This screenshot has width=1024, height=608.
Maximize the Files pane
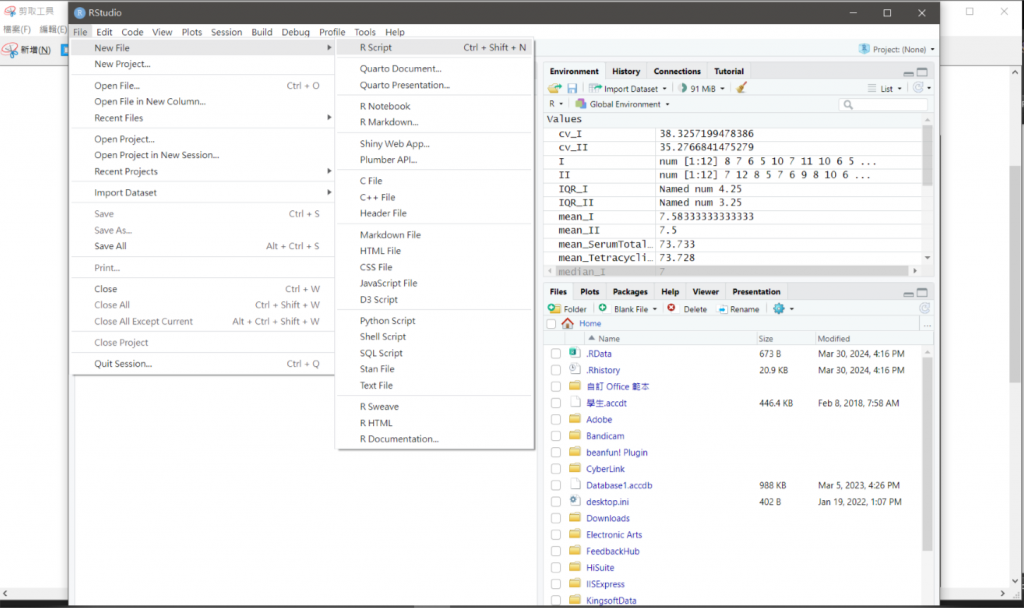pos(922,293)
